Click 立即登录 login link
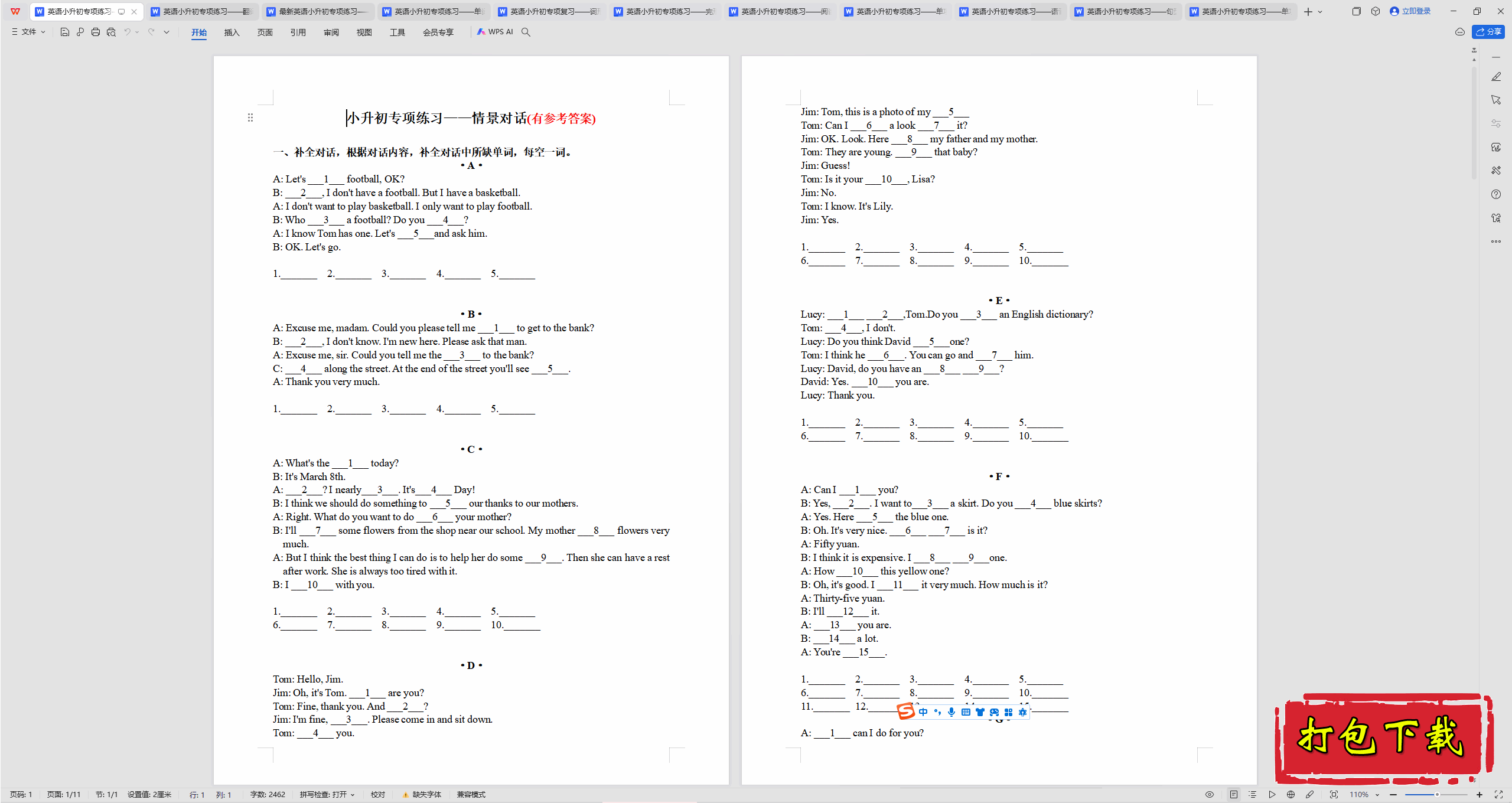 1410,11
